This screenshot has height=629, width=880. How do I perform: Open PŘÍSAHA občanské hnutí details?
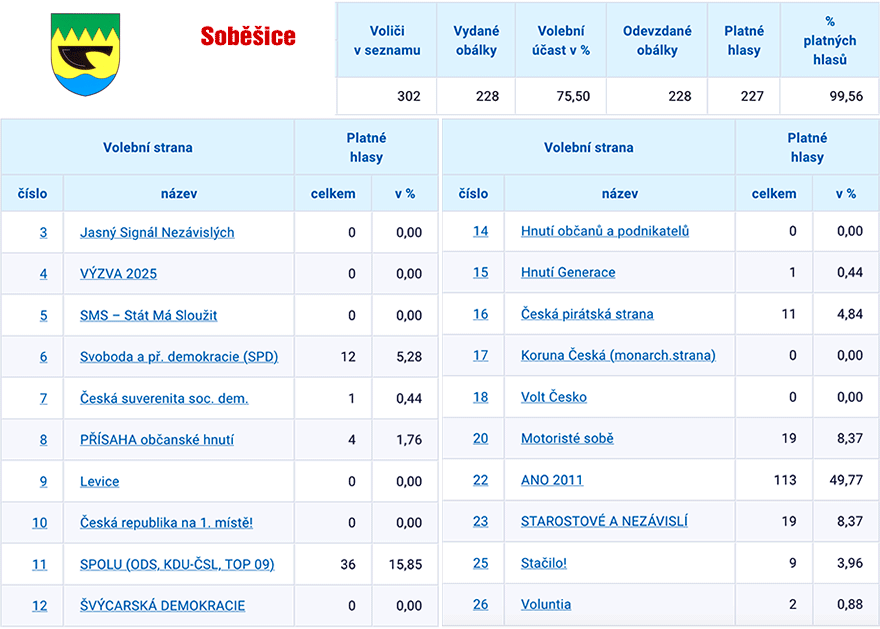coord(157,440)
